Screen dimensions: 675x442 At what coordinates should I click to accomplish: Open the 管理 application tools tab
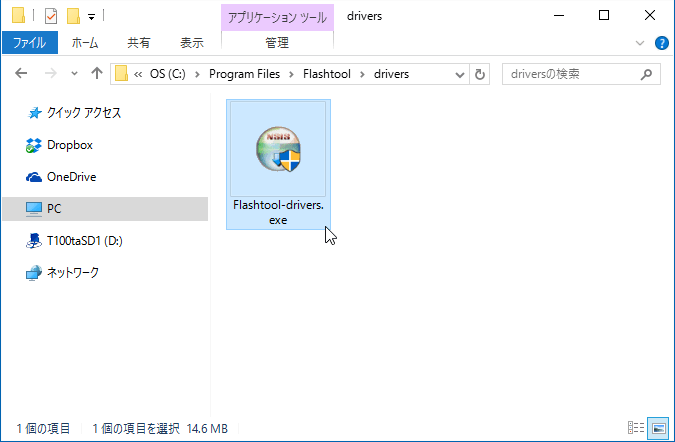pyautogui.click(x=277, y=43)
